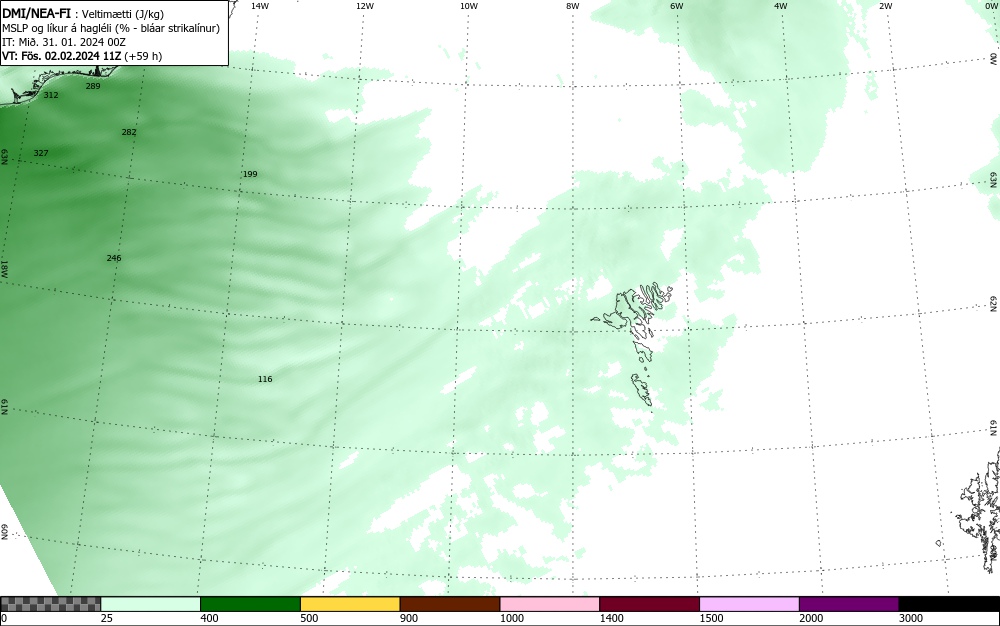Click the 2W longitude label
The height and width of the screenshot is (626, 1000).
886,6
